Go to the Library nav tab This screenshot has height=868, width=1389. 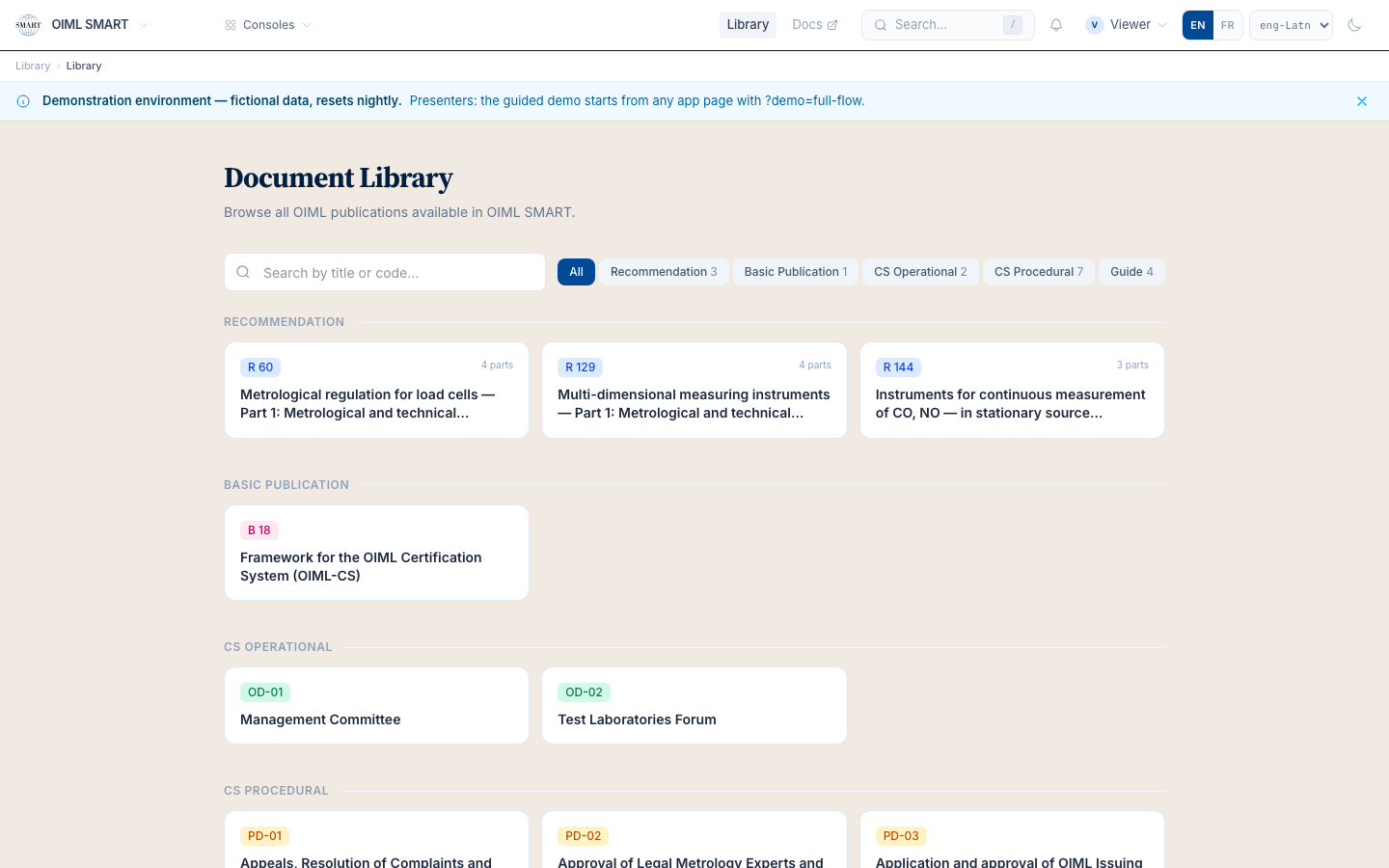point(748,25)
